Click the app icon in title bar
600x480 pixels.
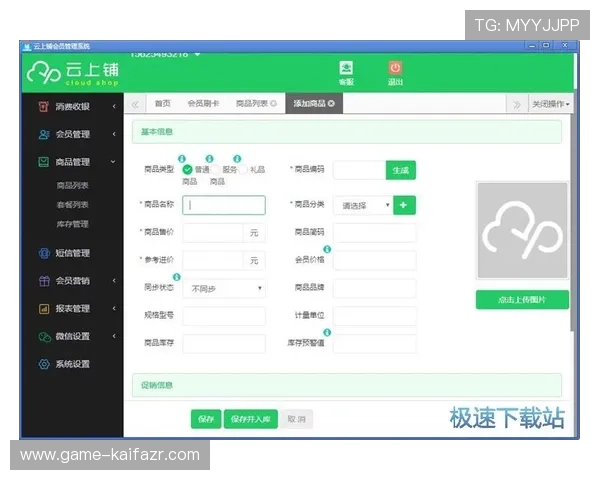(x=26, y=47)
